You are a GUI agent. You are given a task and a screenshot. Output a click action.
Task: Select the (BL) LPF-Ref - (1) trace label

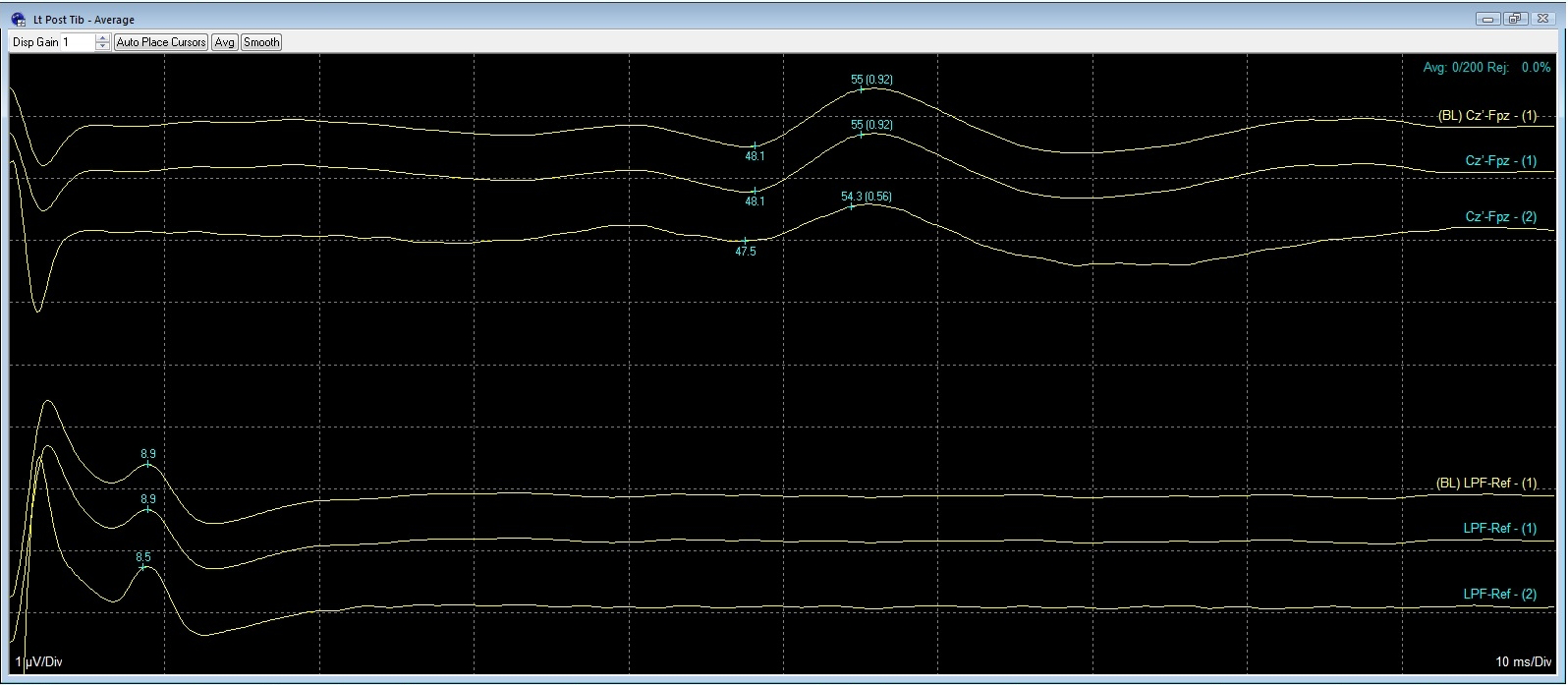point(1485,484)
